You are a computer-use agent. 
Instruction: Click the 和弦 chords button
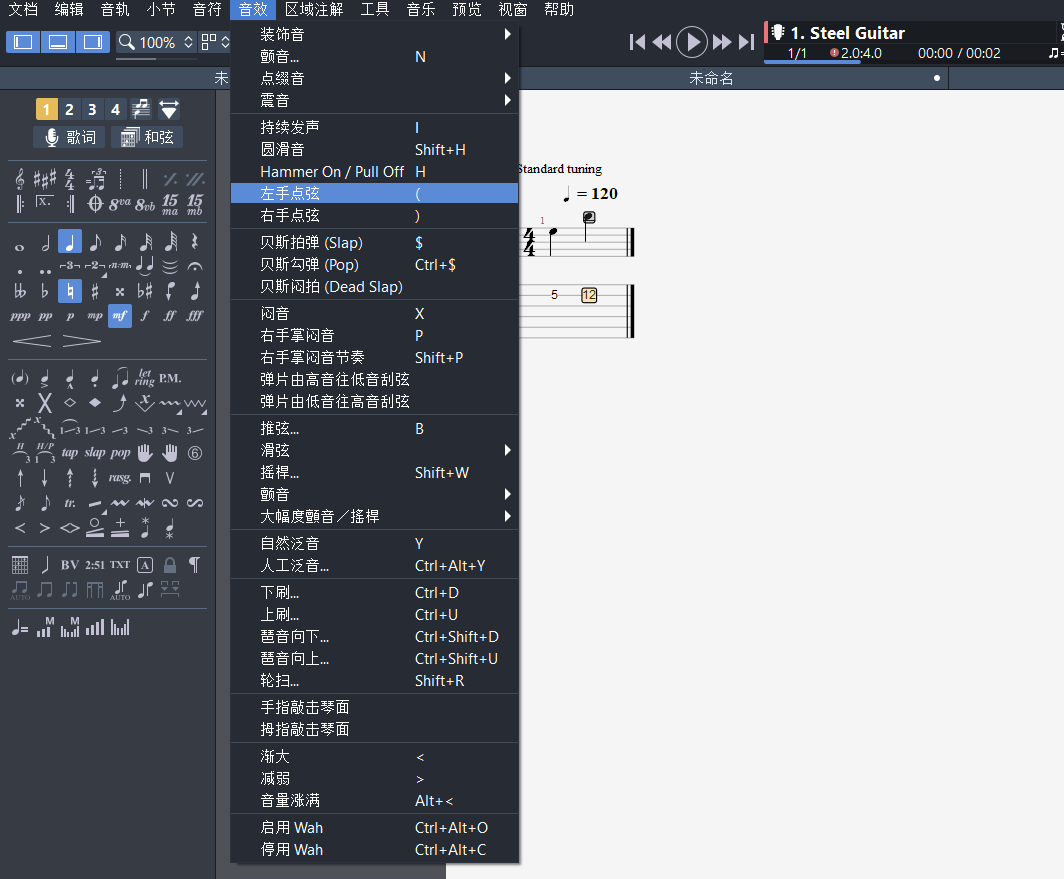[x=147, y=137]
